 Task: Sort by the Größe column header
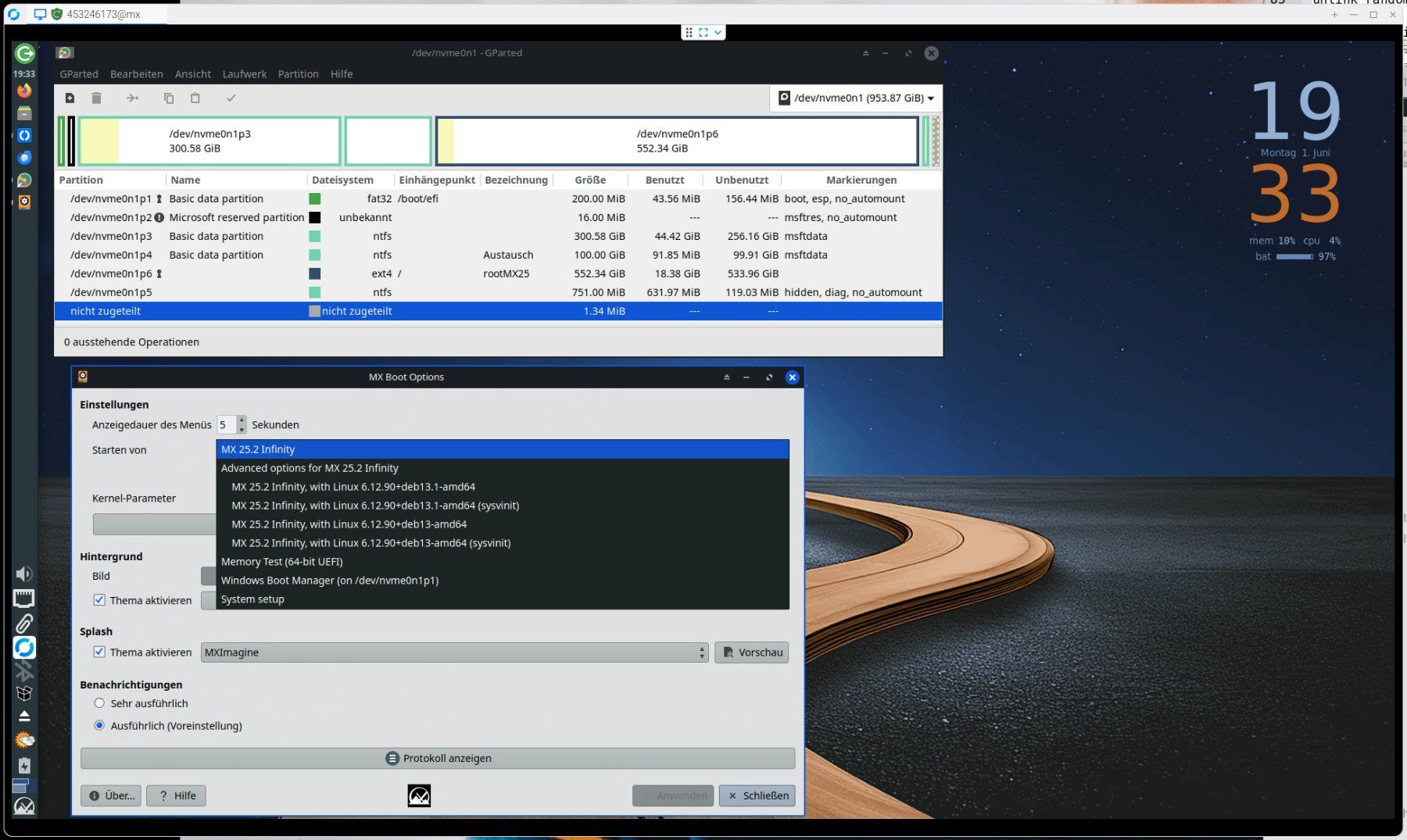coord(590,180)
